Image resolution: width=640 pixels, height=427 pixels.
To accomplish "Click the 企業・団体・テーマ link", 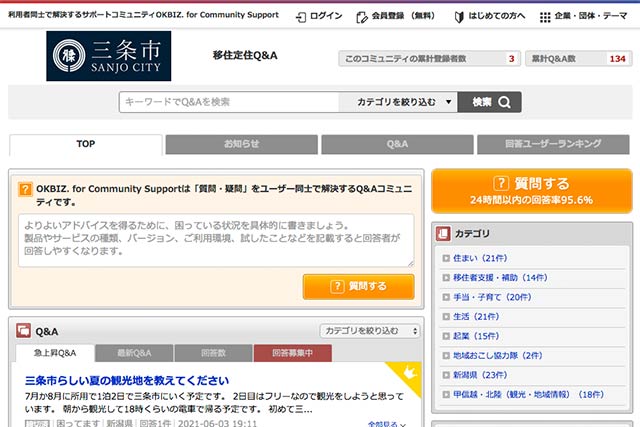I will tap(591, 16).
